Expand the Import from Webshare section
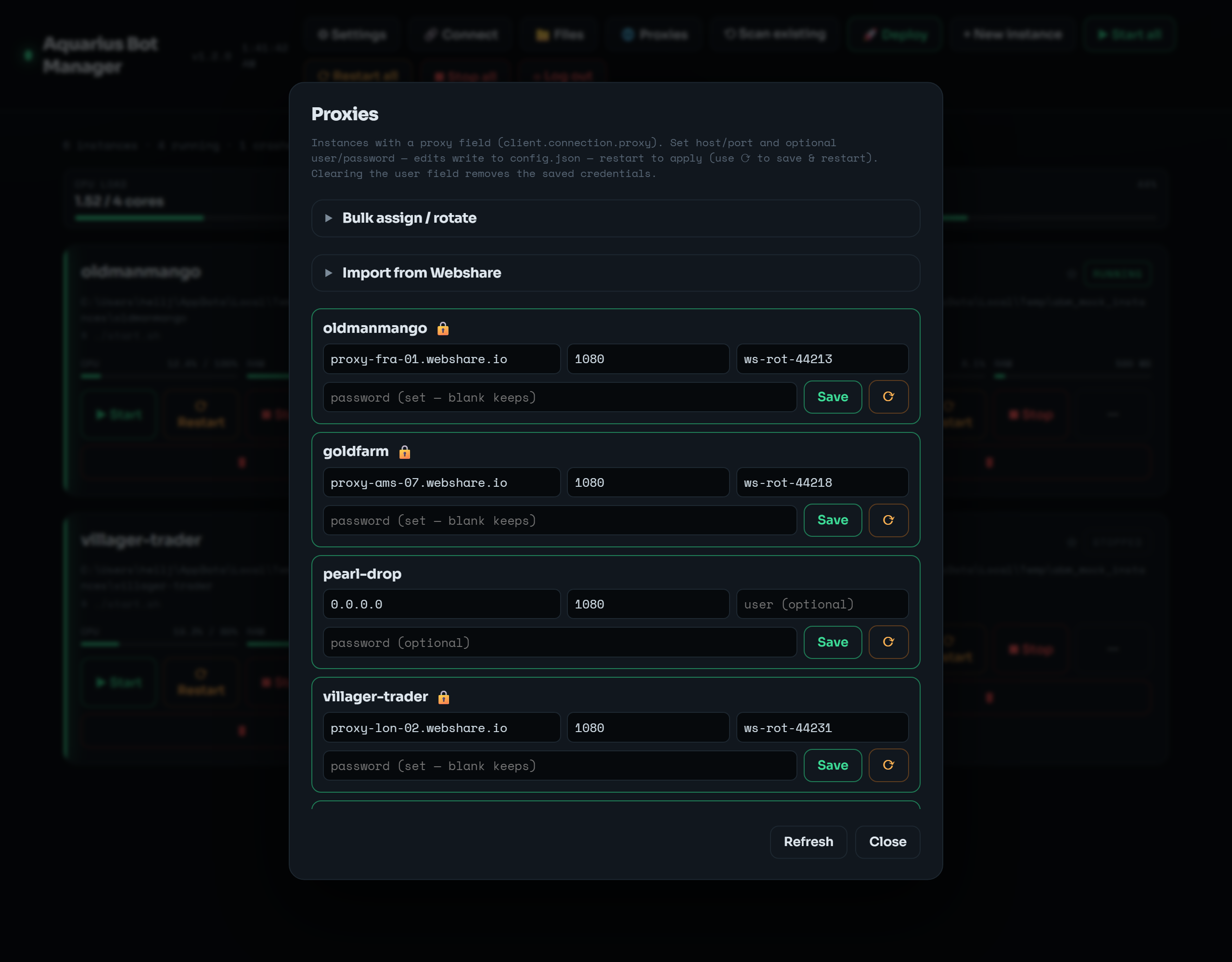Screen dimensions: 1232x962 pos(616,273)
